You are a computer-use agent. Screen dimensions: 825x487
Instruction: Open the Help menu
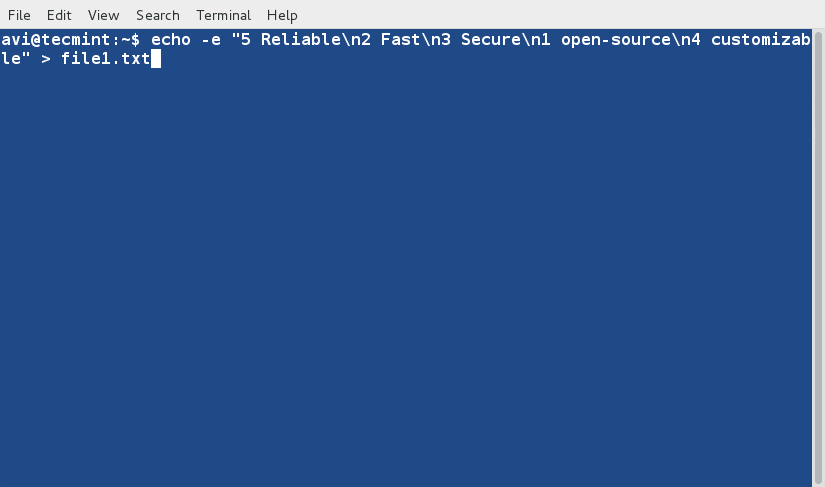pyautogui.click(x=282, y=15)
